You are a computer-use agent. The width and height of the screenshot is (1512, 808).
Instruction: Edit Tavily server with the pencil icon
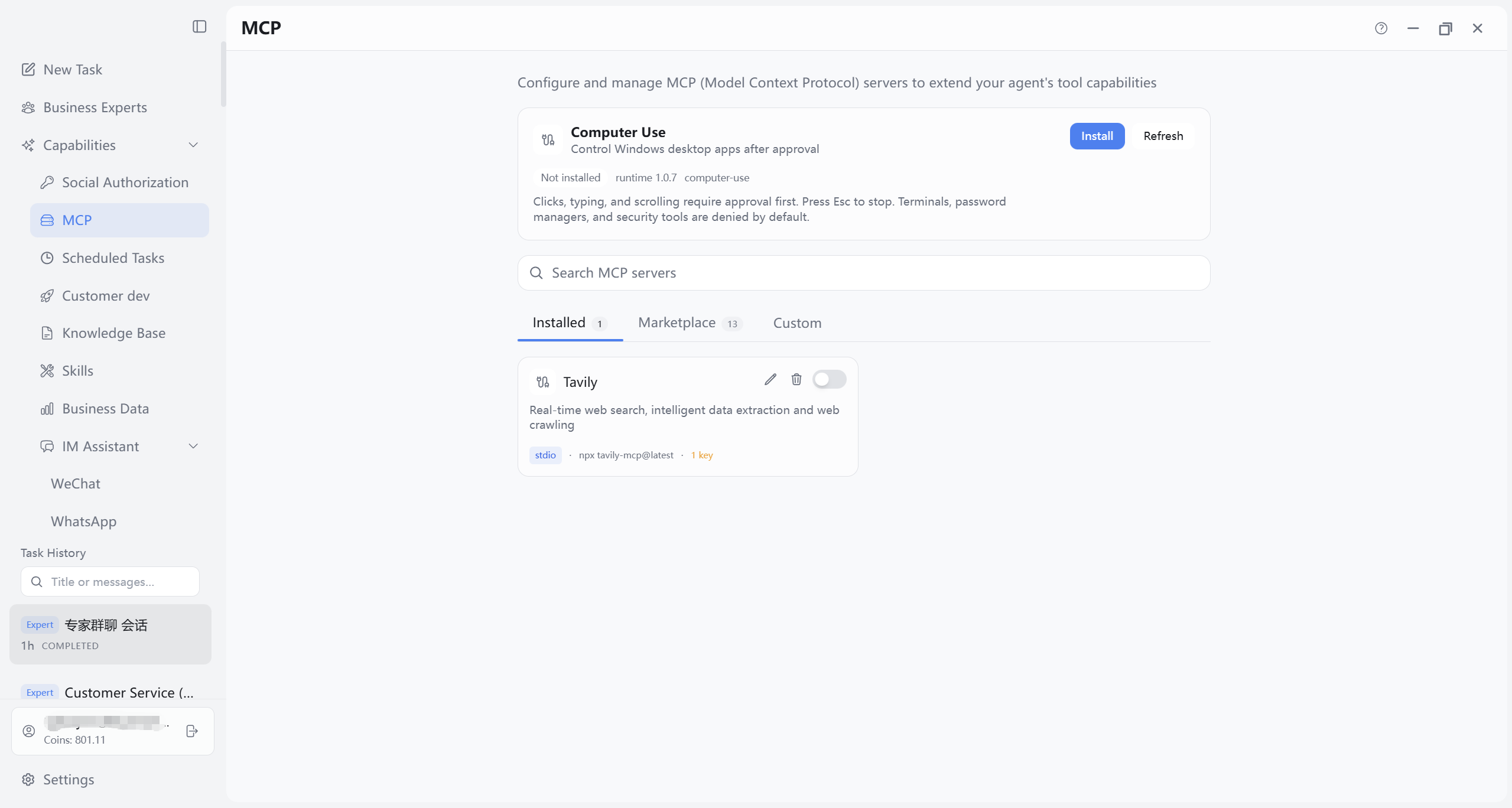[770, 380]
